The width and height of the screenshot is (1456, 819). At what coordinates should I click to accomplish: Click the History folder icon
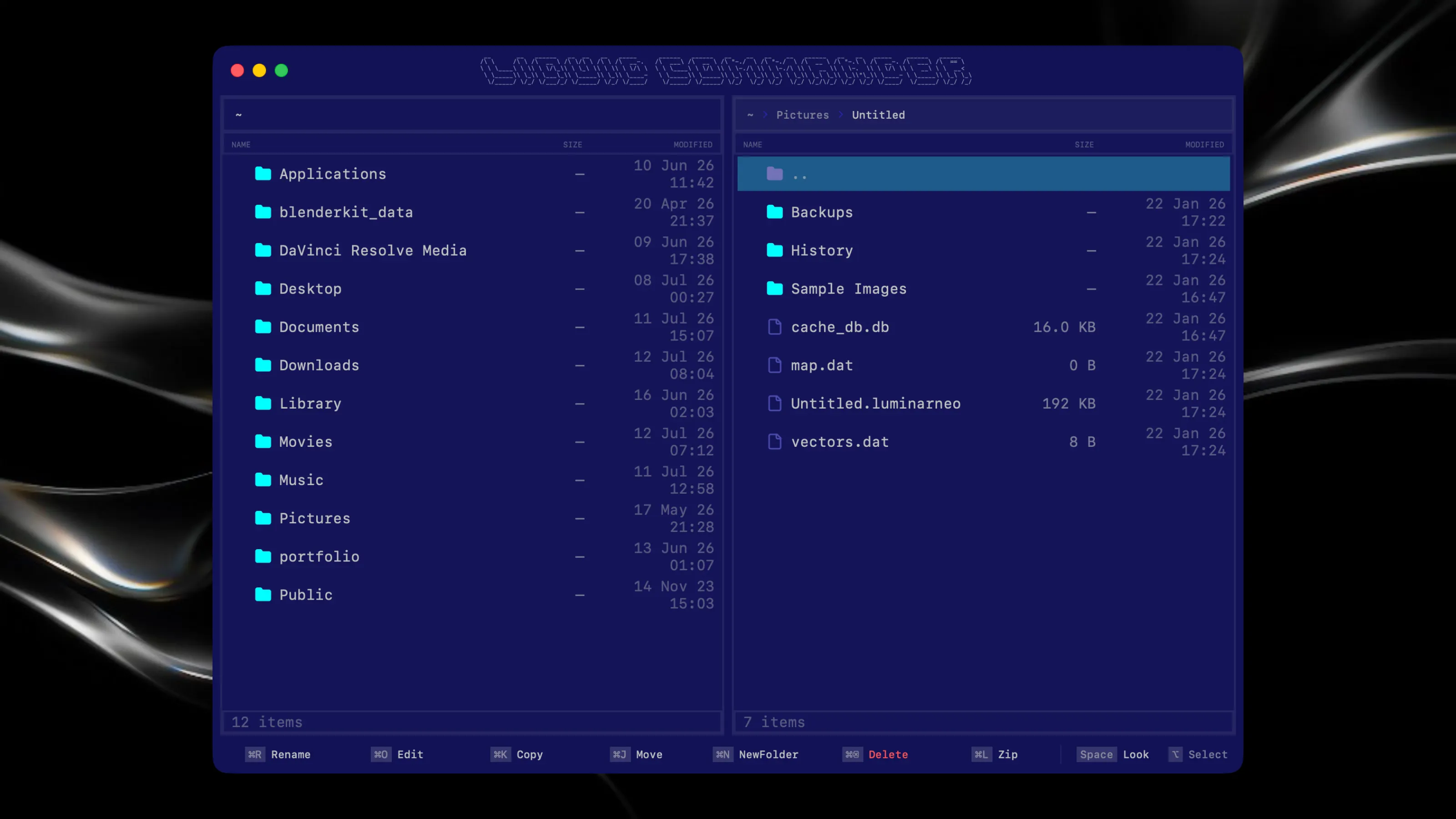775,250
